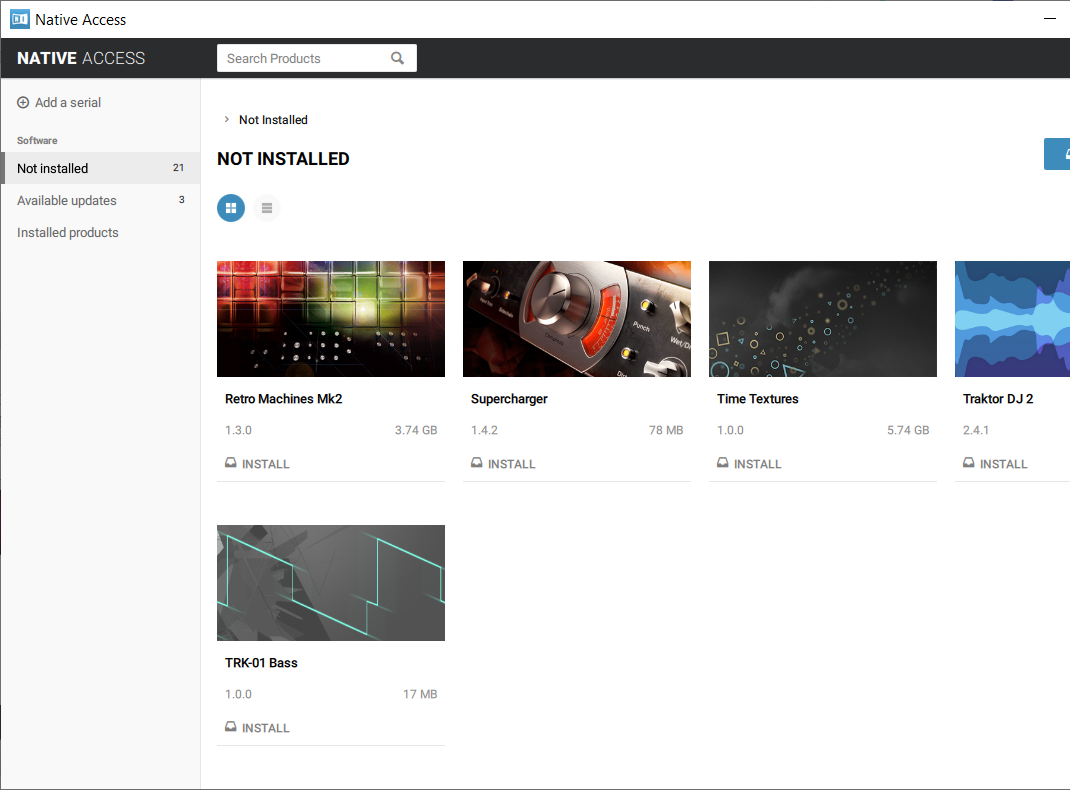Install TRK-01 Bass
Viewport: 1070px width, 790px height.
[257, 728]
